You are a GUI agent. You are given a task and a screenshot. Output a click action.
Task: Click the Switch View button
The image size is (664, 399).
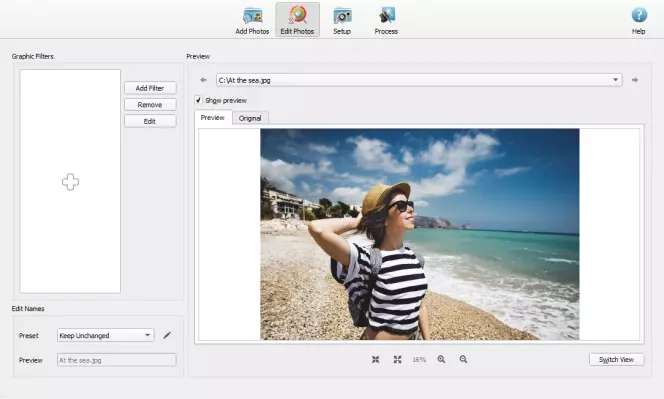(617, 360)
